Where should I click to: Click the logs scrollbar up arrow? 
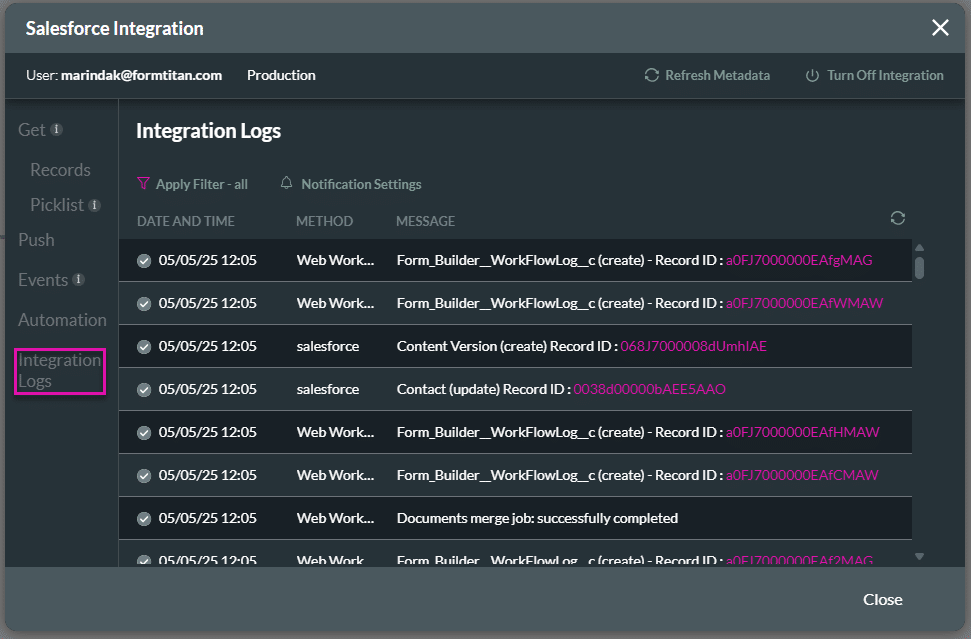[x=920, y=247]
